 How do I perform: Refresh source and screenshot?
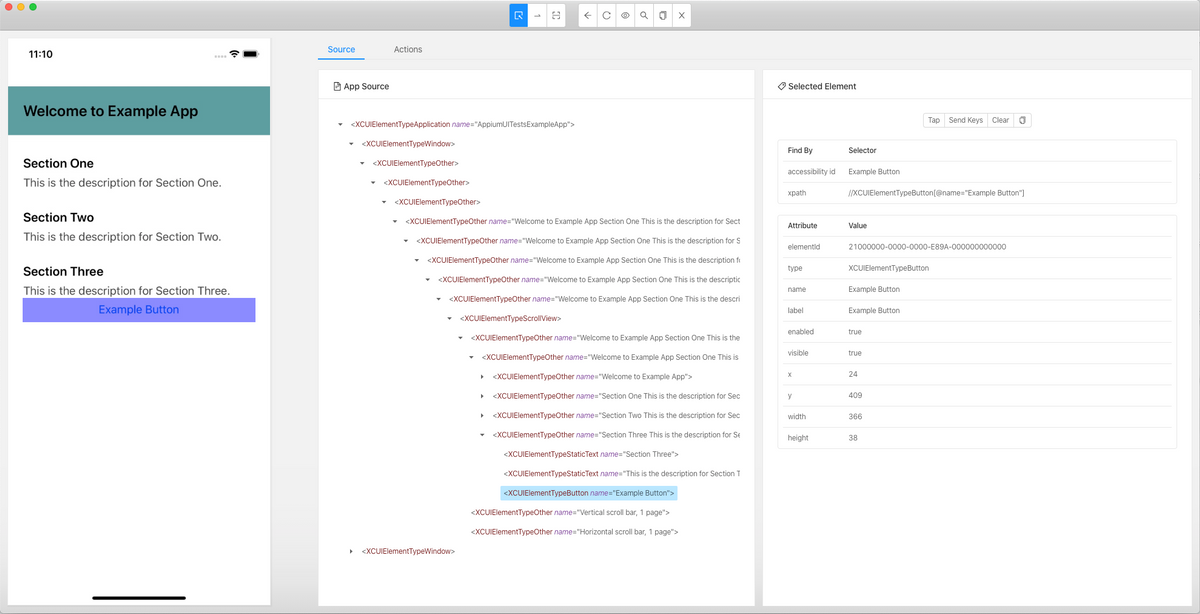tap(606, 16)
